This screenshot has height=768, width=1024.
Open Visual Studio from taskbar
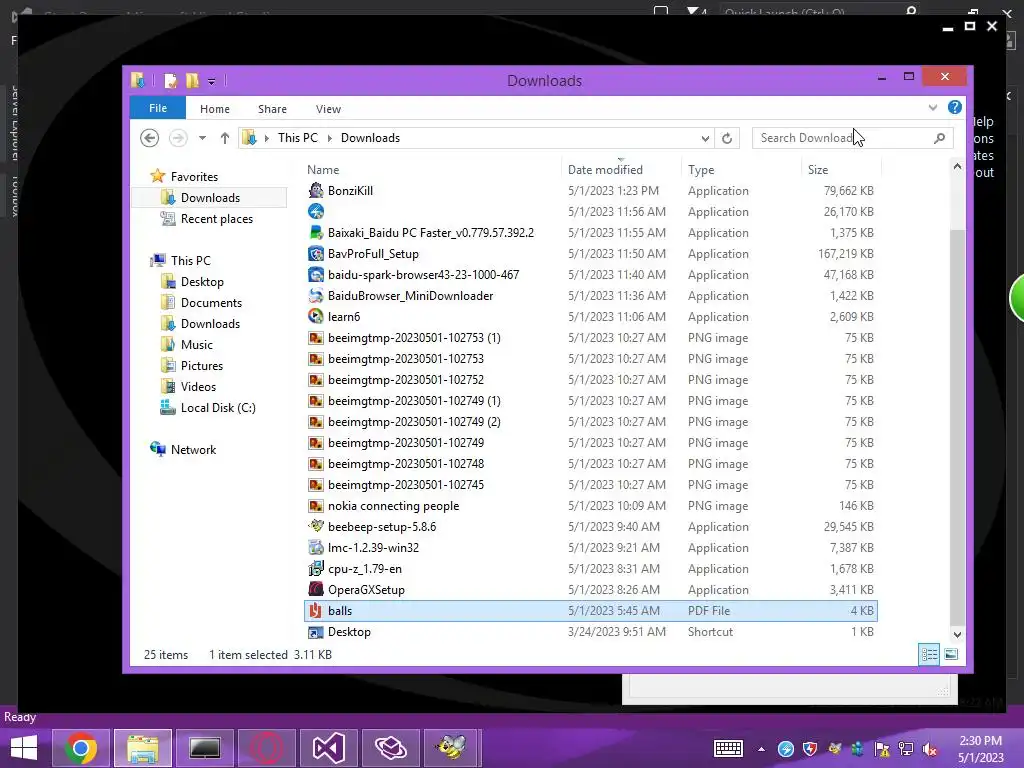[328, 748]
